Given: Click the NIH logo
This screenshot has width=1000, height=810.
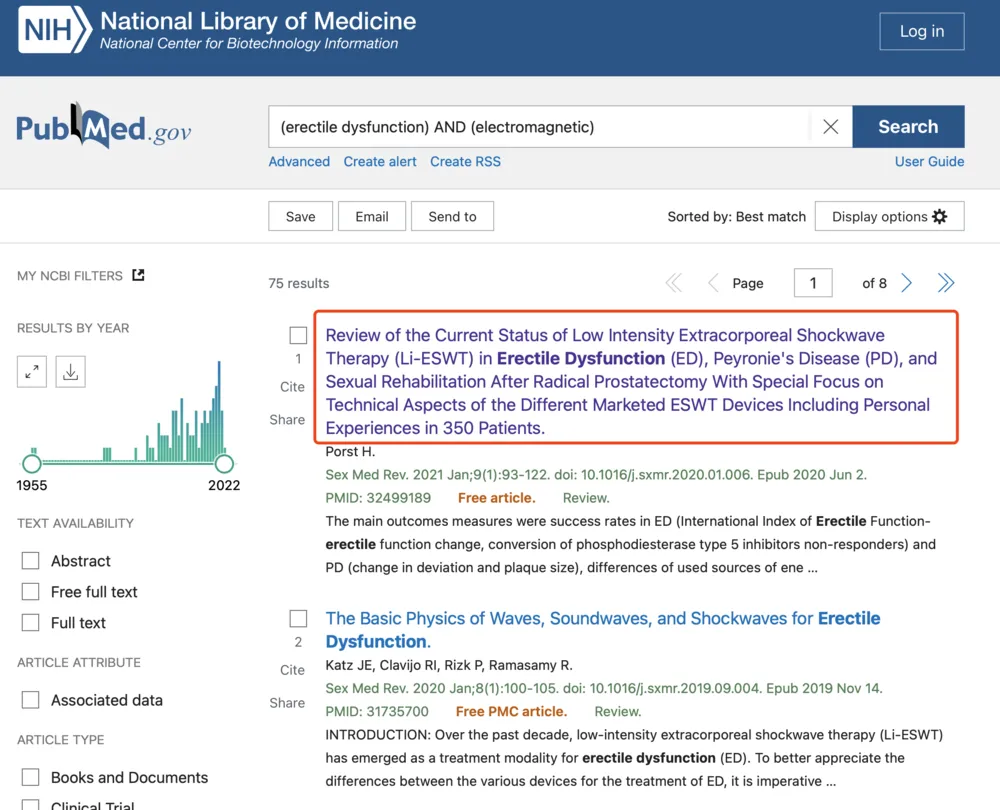Looking at the screenshot, I should coord(55,29).
